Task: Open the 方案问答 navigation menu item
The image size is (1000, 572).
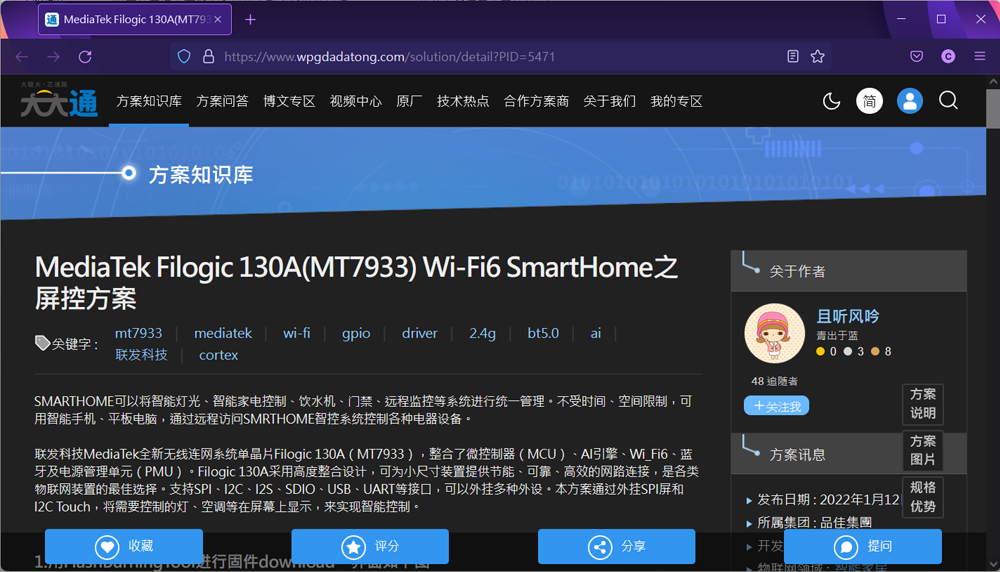Action: [x=222, y=101]
